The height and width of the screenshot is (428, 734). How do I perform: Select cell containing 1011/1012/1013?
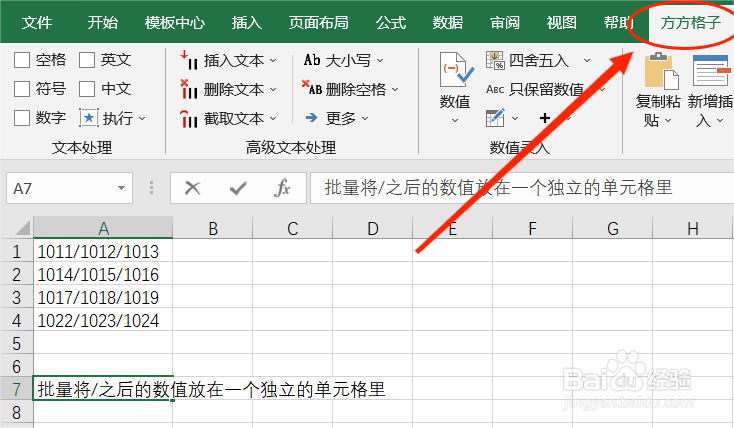pos(103,251)
